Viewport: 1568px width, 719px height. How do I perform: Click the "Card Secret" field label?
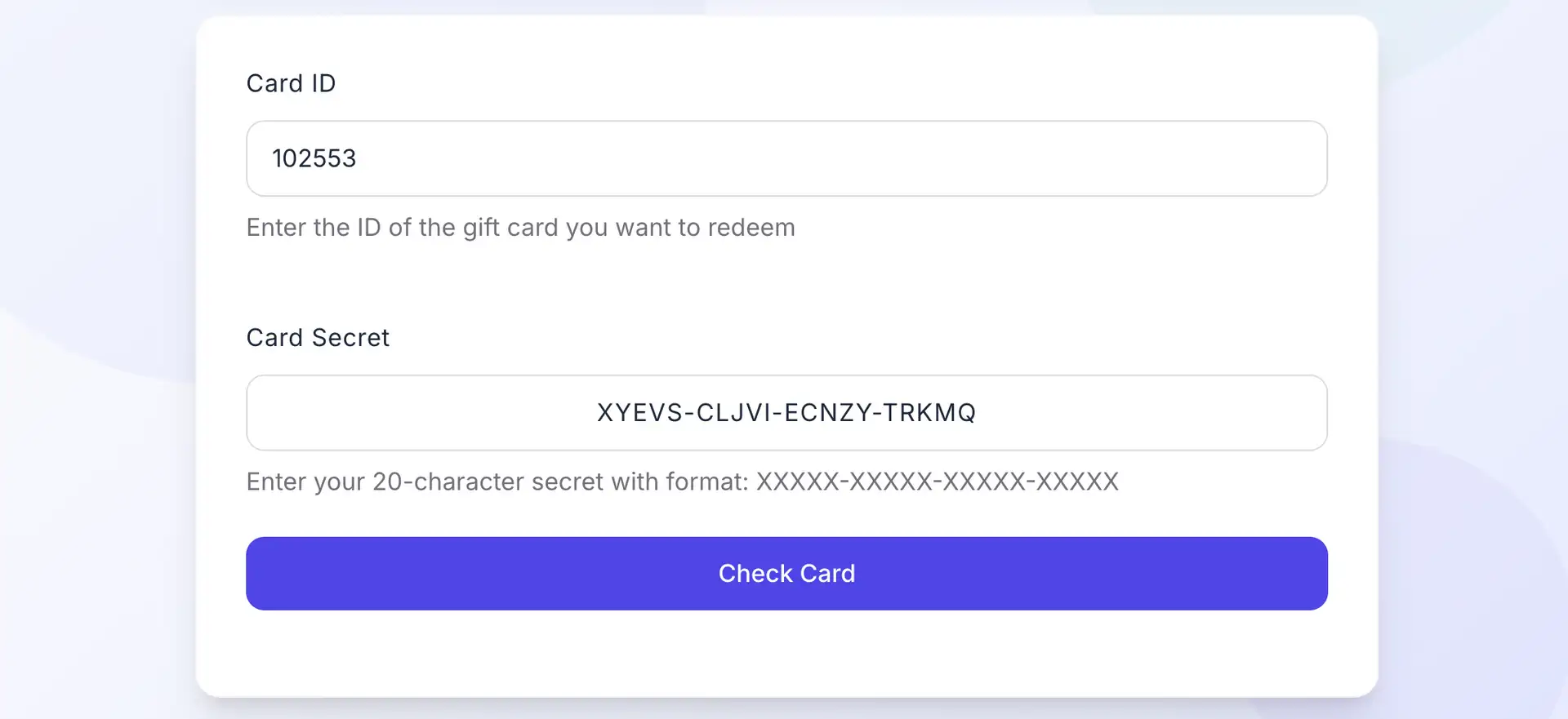click(x=318, y=338)
